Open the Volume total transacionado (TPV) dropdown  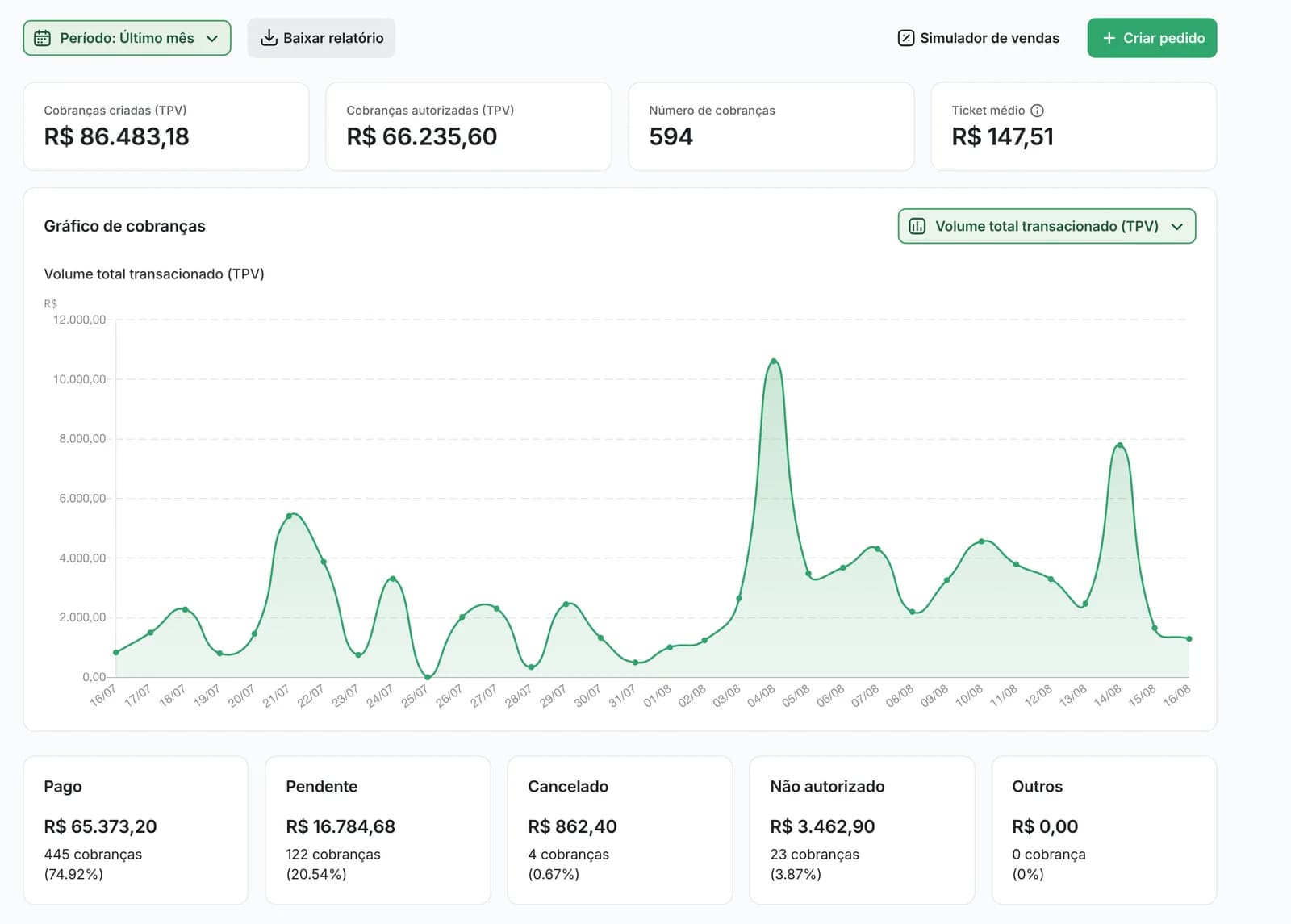(x=1047, y=226)
